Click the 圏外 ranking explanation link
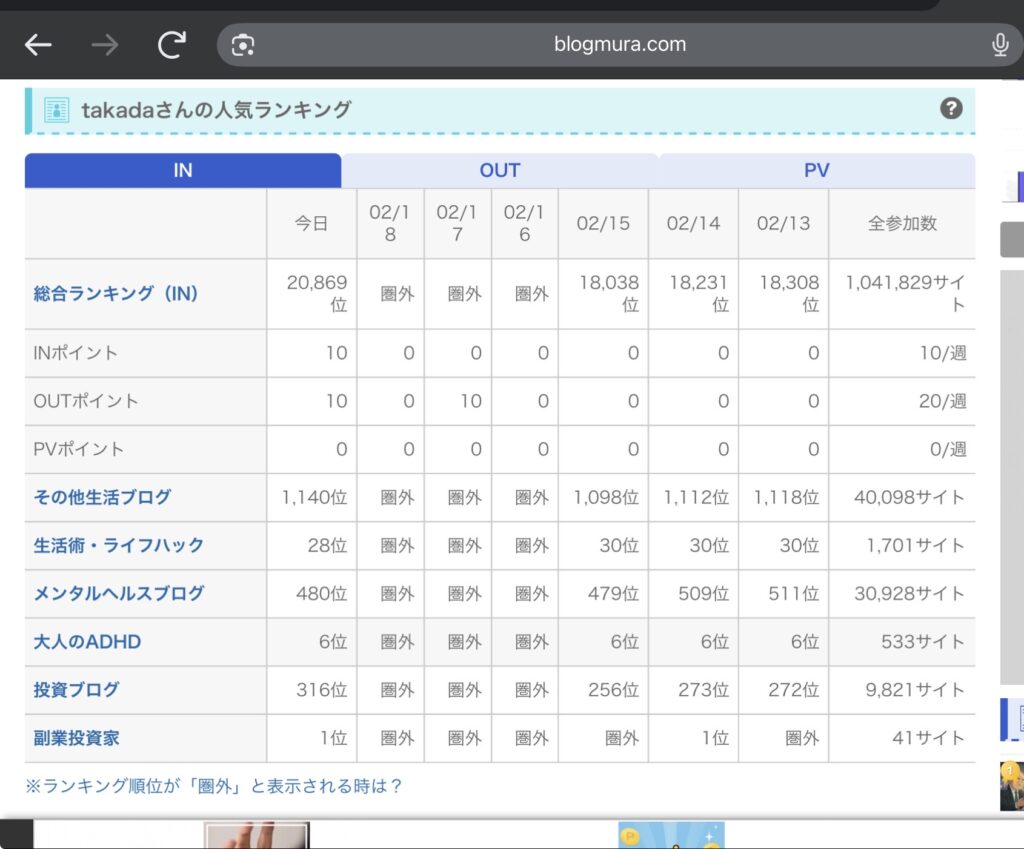 [x=213, y=786]
